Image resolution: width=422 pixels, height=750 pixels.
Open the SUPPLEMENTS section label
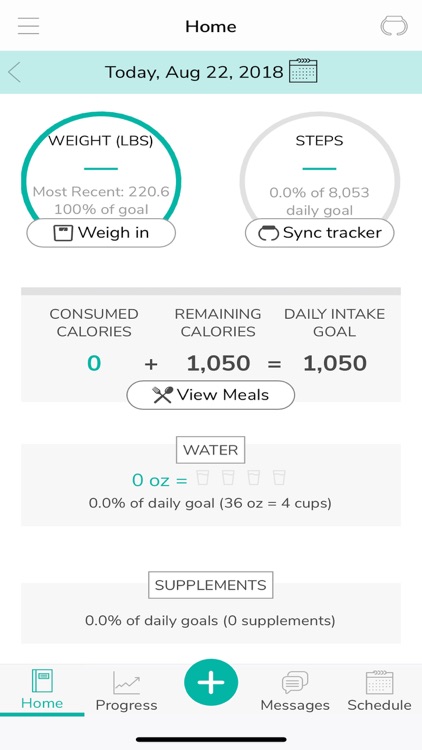[211, 585]
